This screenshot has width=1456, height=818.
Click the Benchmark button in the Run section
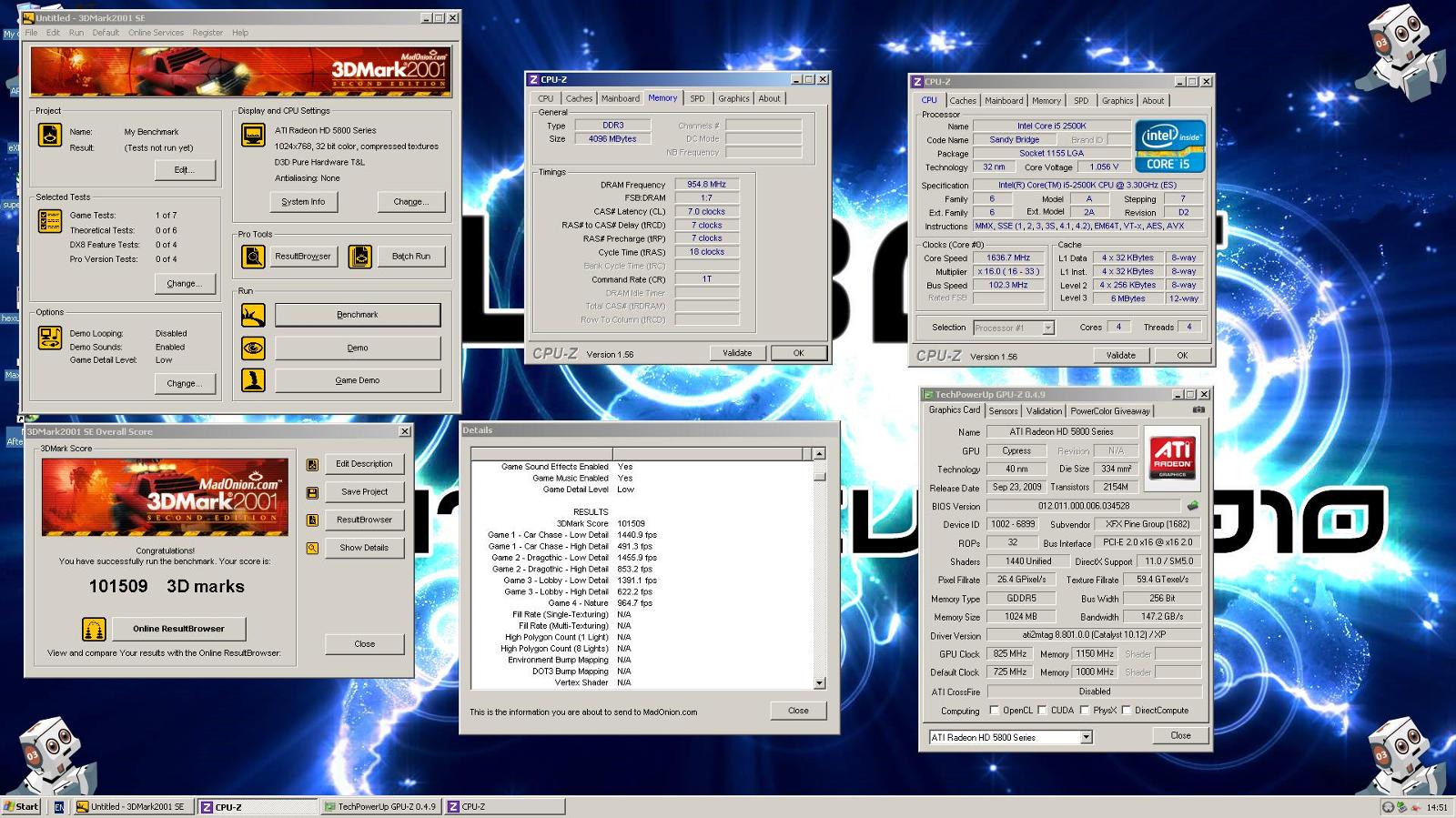358,315
